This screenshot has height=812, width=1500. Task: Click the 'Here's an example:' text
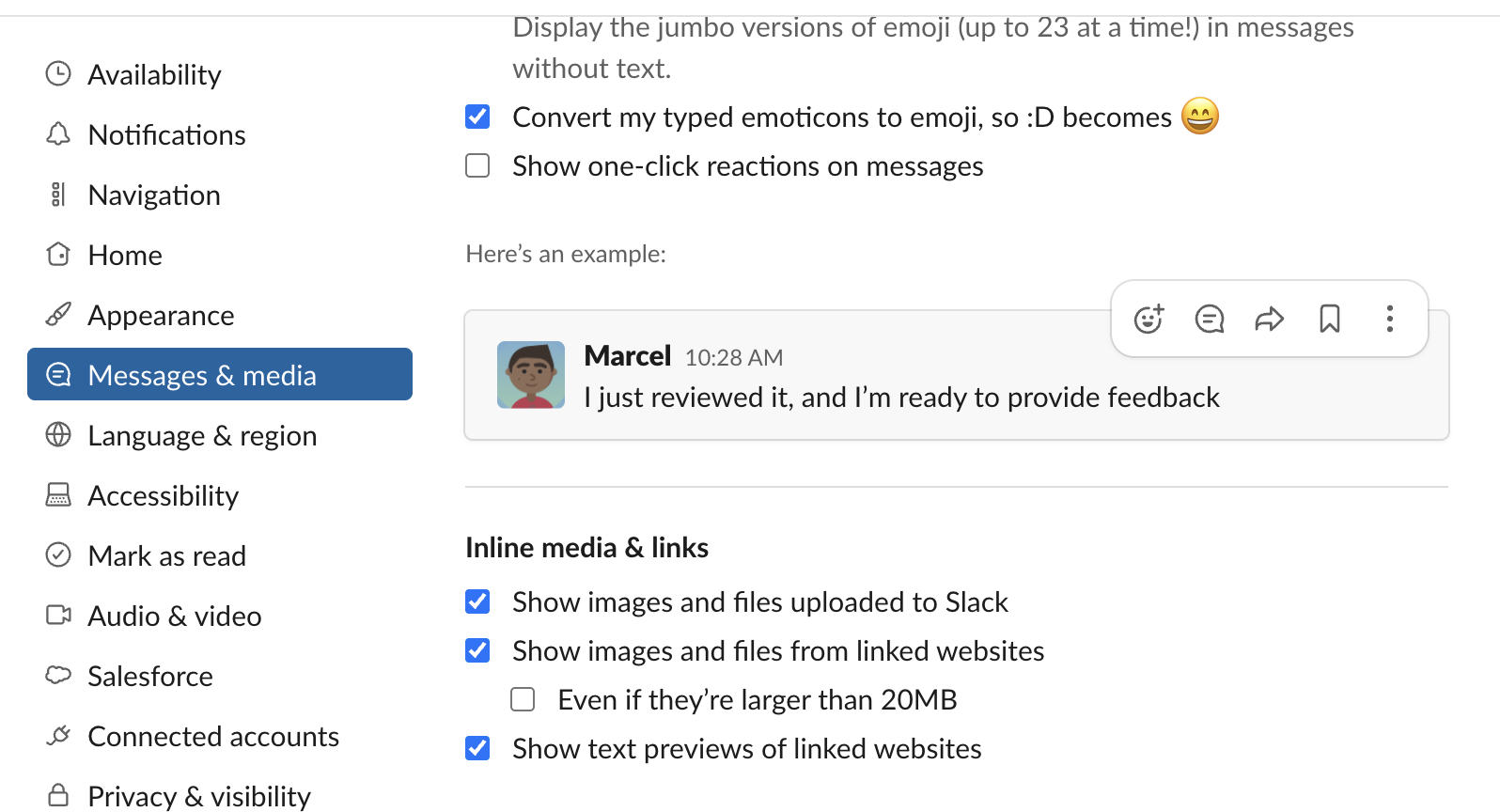click(x=566, y=255)
